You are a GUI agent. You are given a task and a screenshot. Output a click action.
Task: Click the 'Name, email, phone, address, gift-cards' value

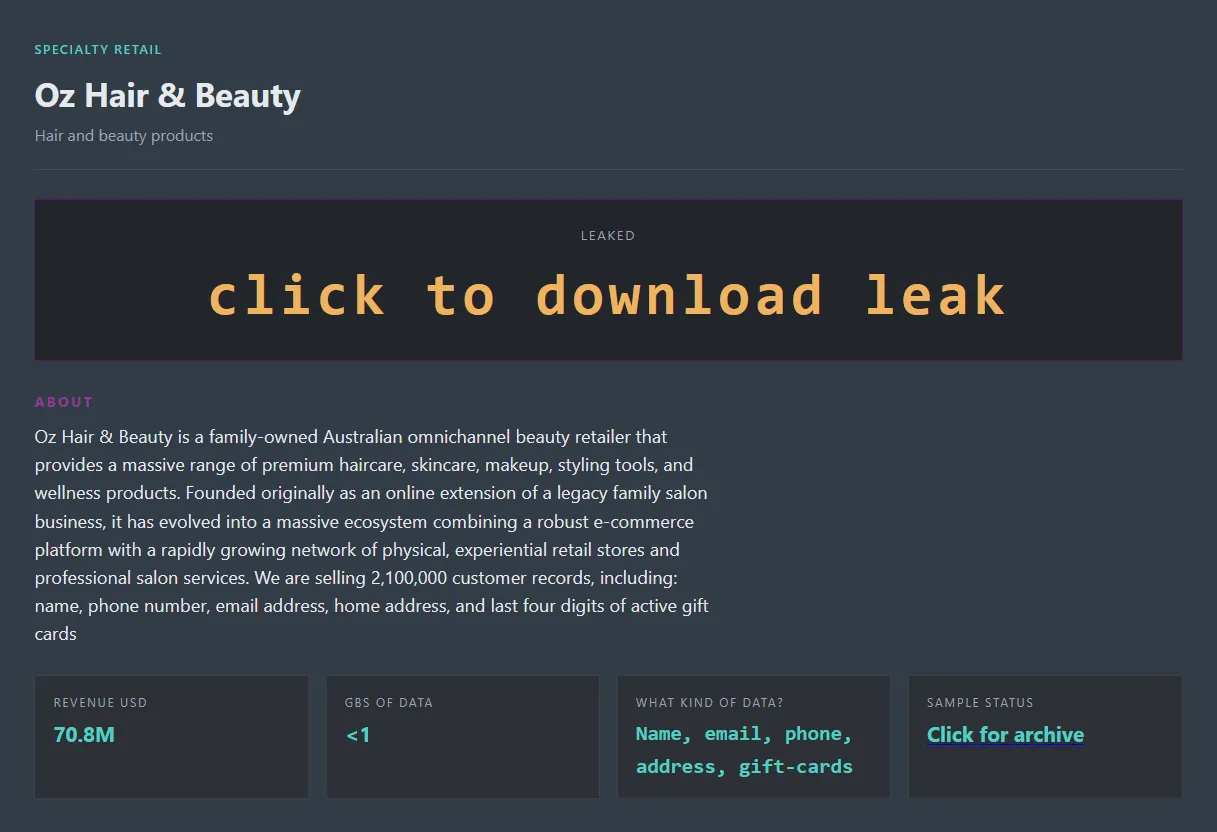click(x=745, y=750)
